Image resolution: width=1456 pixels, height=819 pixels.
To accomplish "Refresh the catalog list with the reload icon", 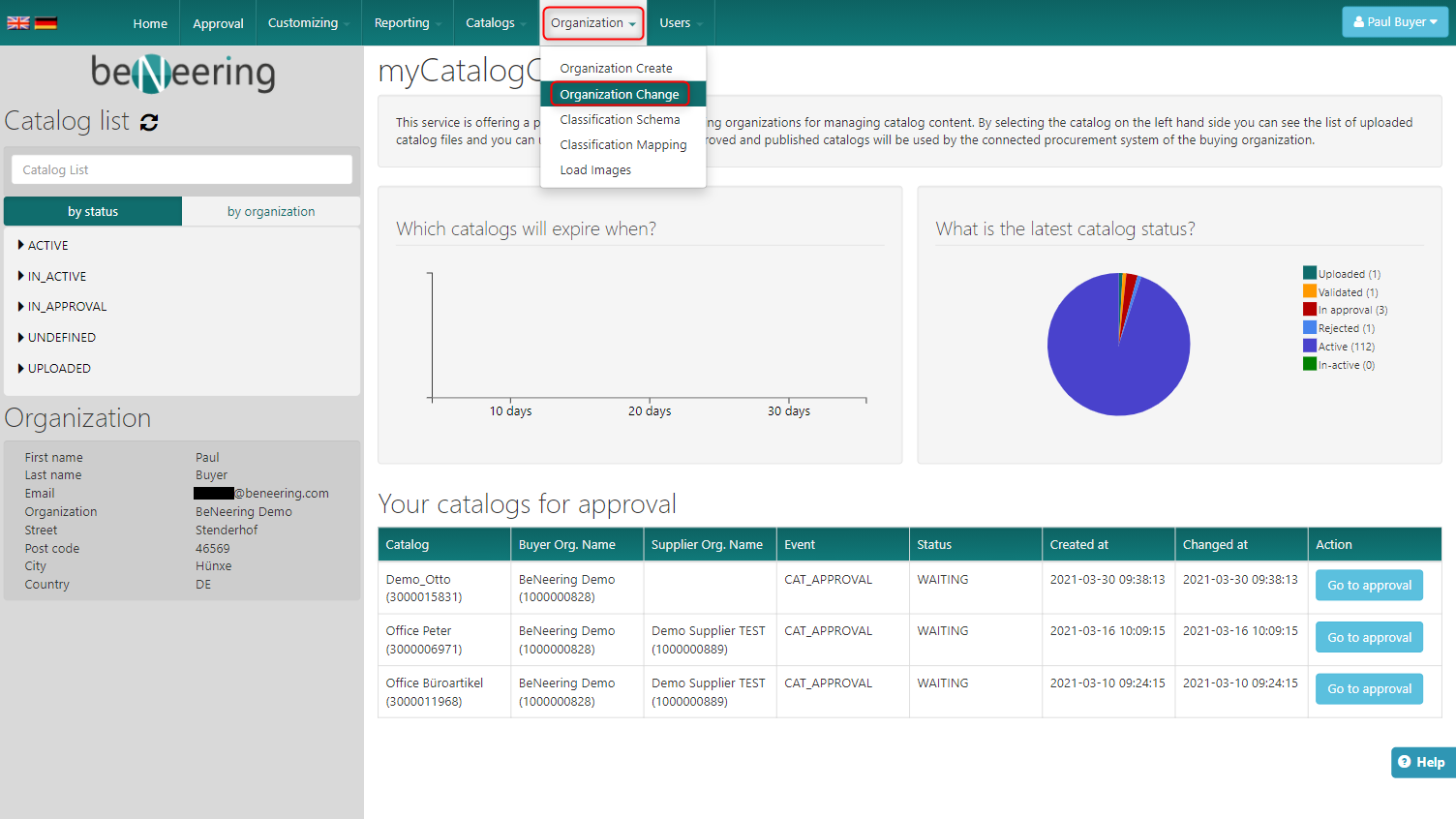I will [149, 122].
